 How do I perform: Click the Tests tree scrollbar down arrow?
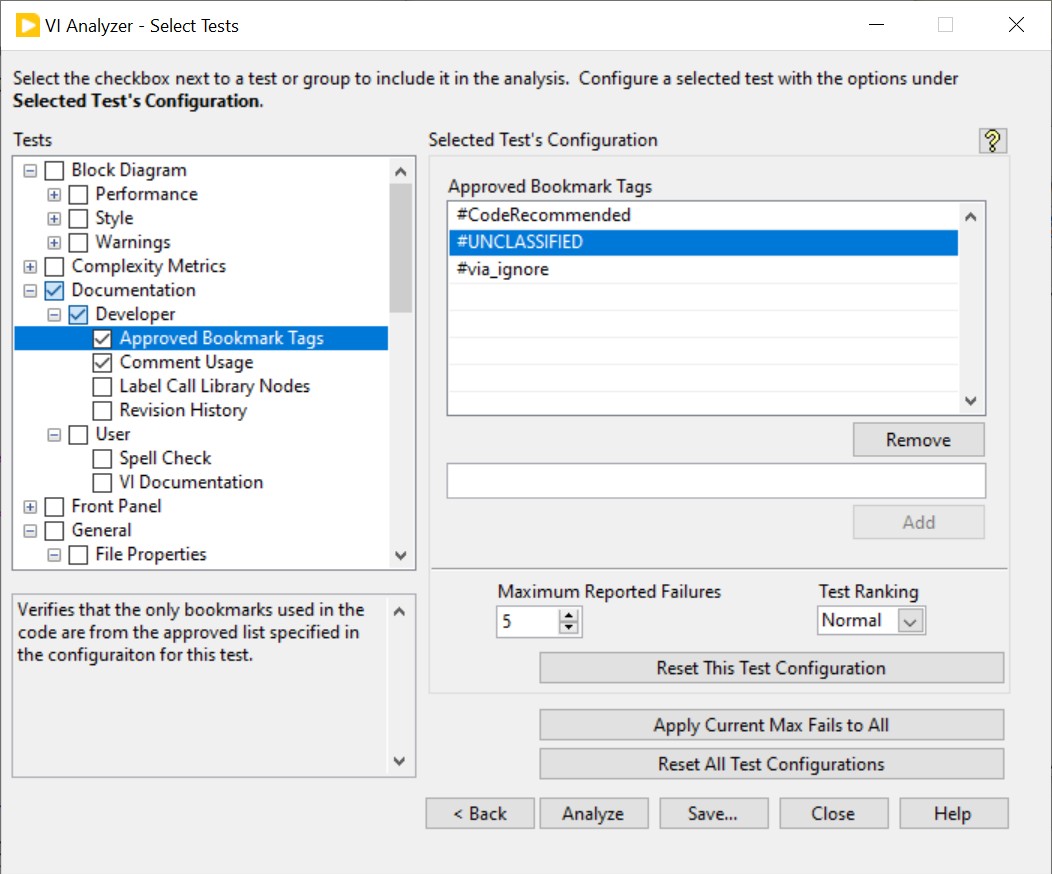[401, 555]
